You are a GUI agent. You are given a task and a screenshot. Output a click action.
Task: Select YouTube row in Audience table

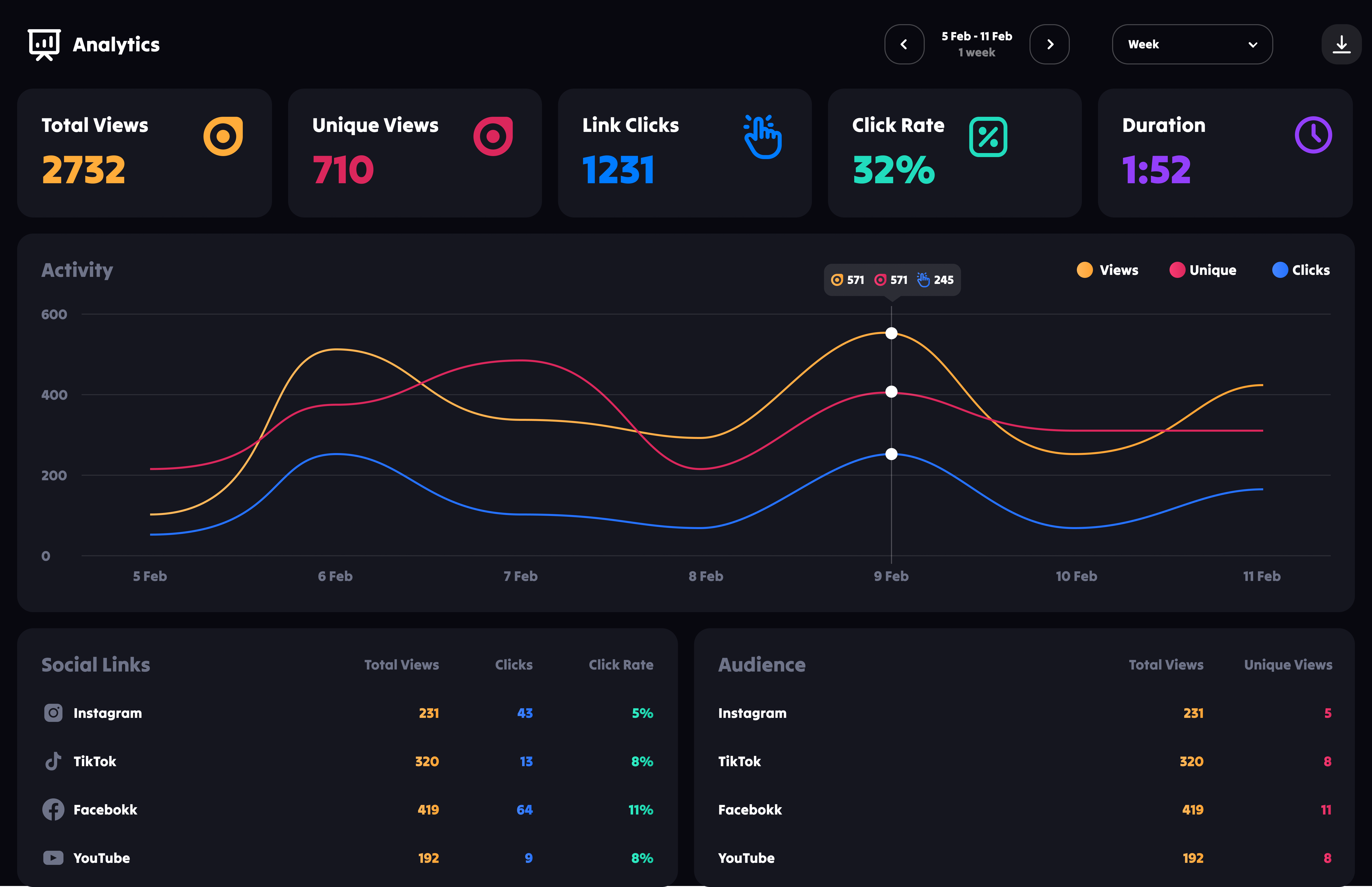click(1025, 858)
